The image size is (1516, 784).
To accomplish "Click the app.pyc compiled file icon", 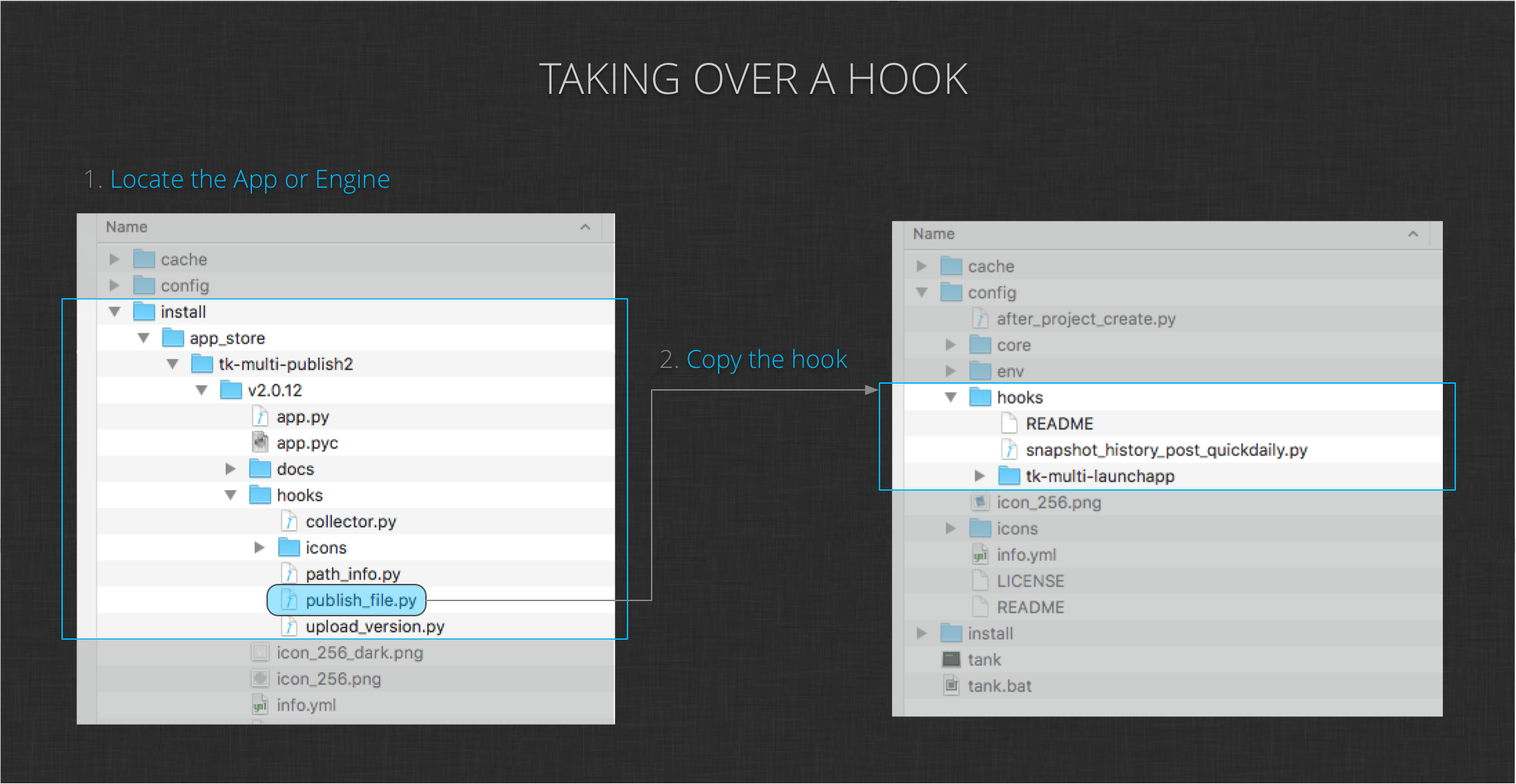I will [x=260, y=442].
